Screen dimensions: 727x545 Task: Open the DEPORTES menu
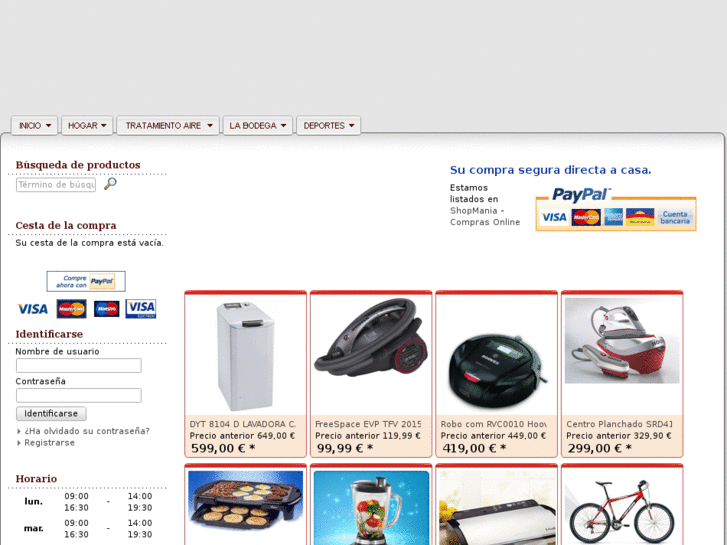click(328, 126)
